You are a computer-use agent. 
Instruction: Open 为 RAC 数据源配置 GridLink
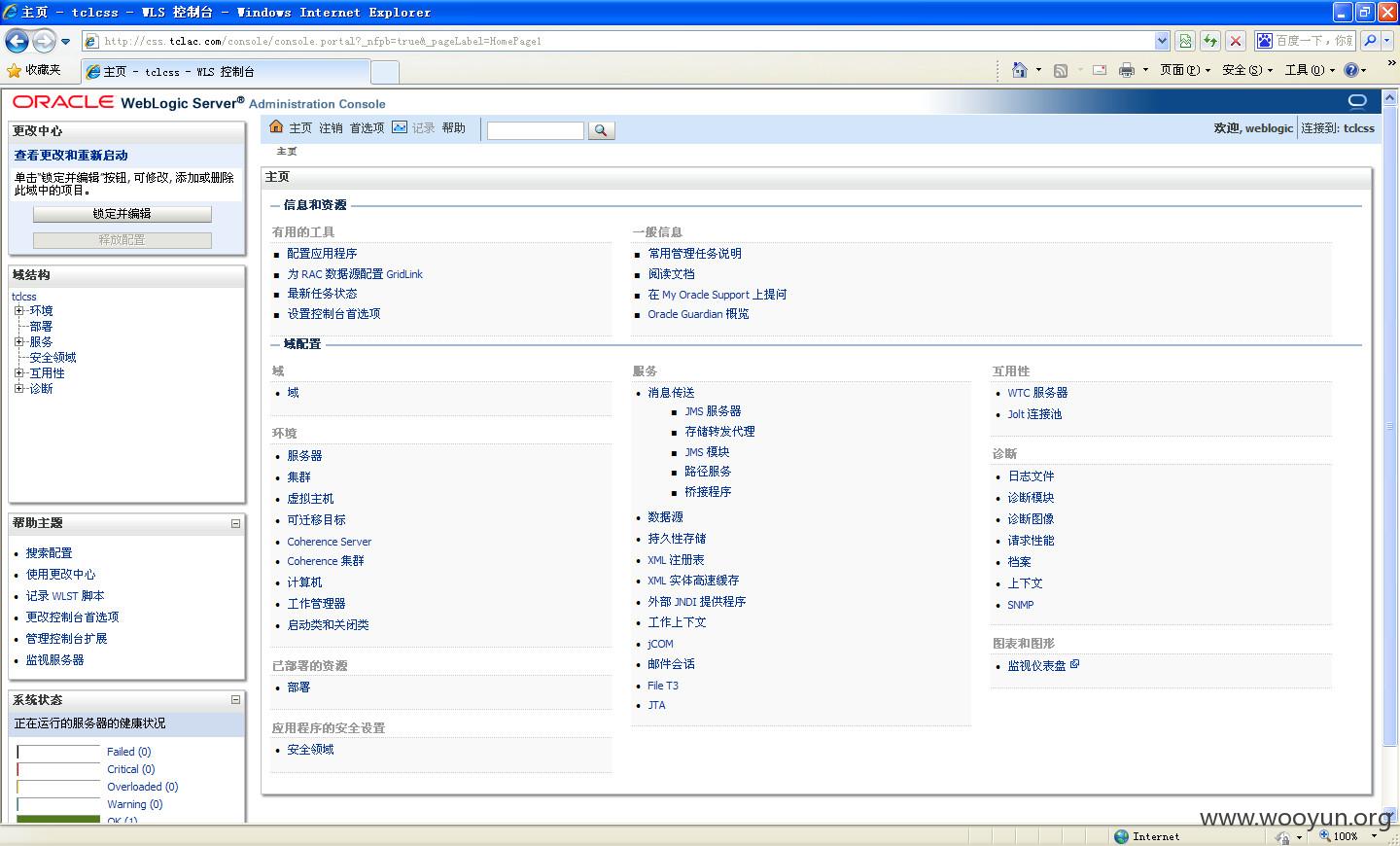click(355, 274)
